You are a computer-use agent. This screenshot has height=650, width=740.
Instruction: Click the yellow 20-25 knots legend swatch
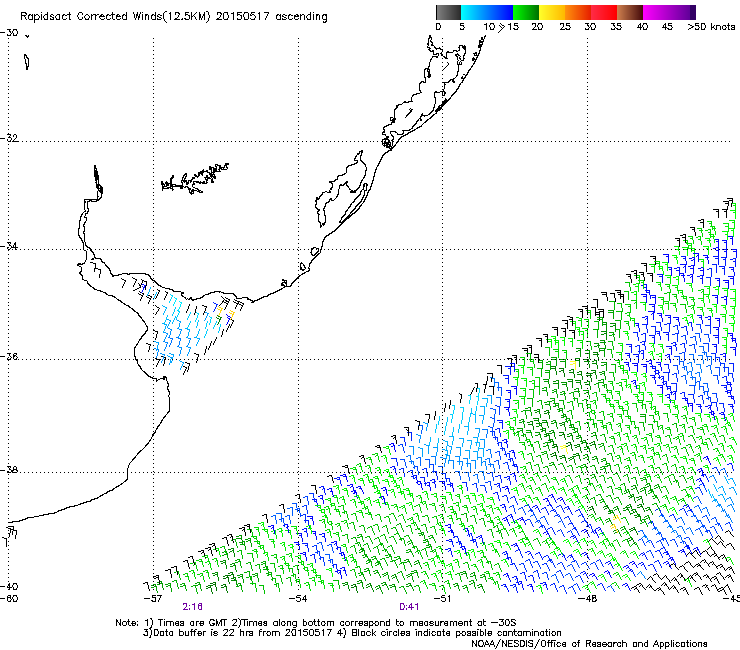point(552,12)
